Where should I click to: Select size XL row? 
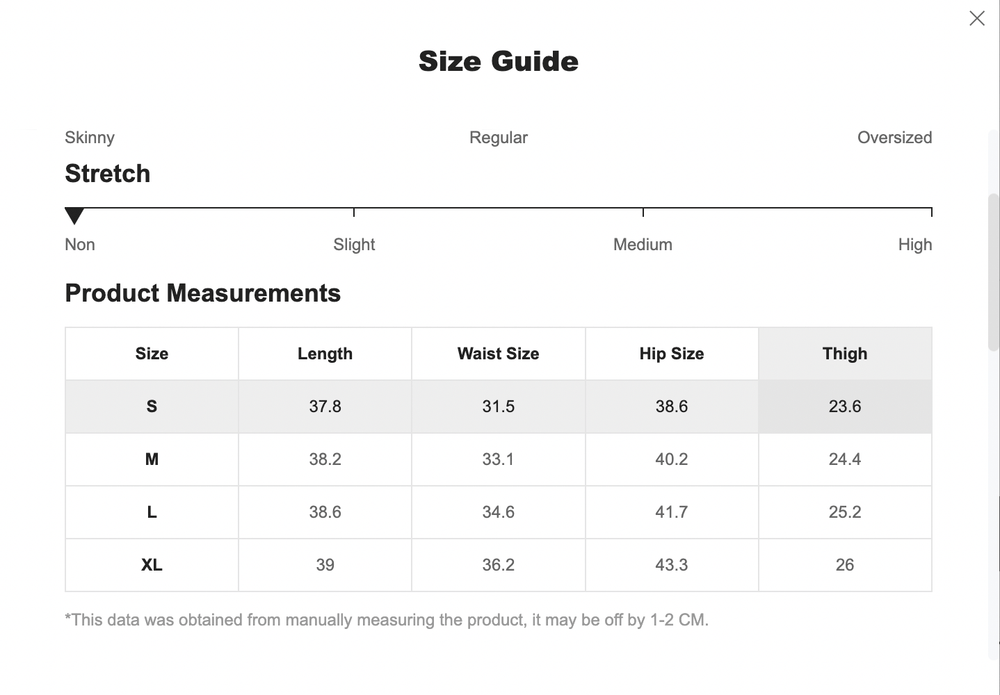[x=151, y=564]
